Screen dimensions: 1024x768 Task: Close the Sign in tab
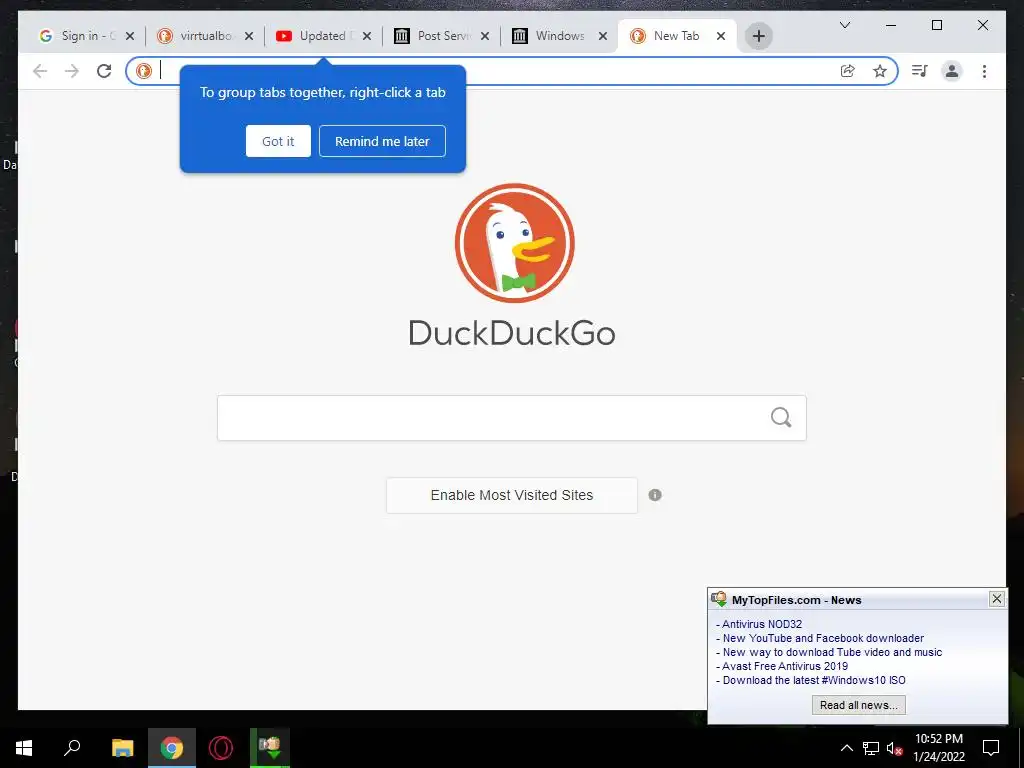(130, 36)
